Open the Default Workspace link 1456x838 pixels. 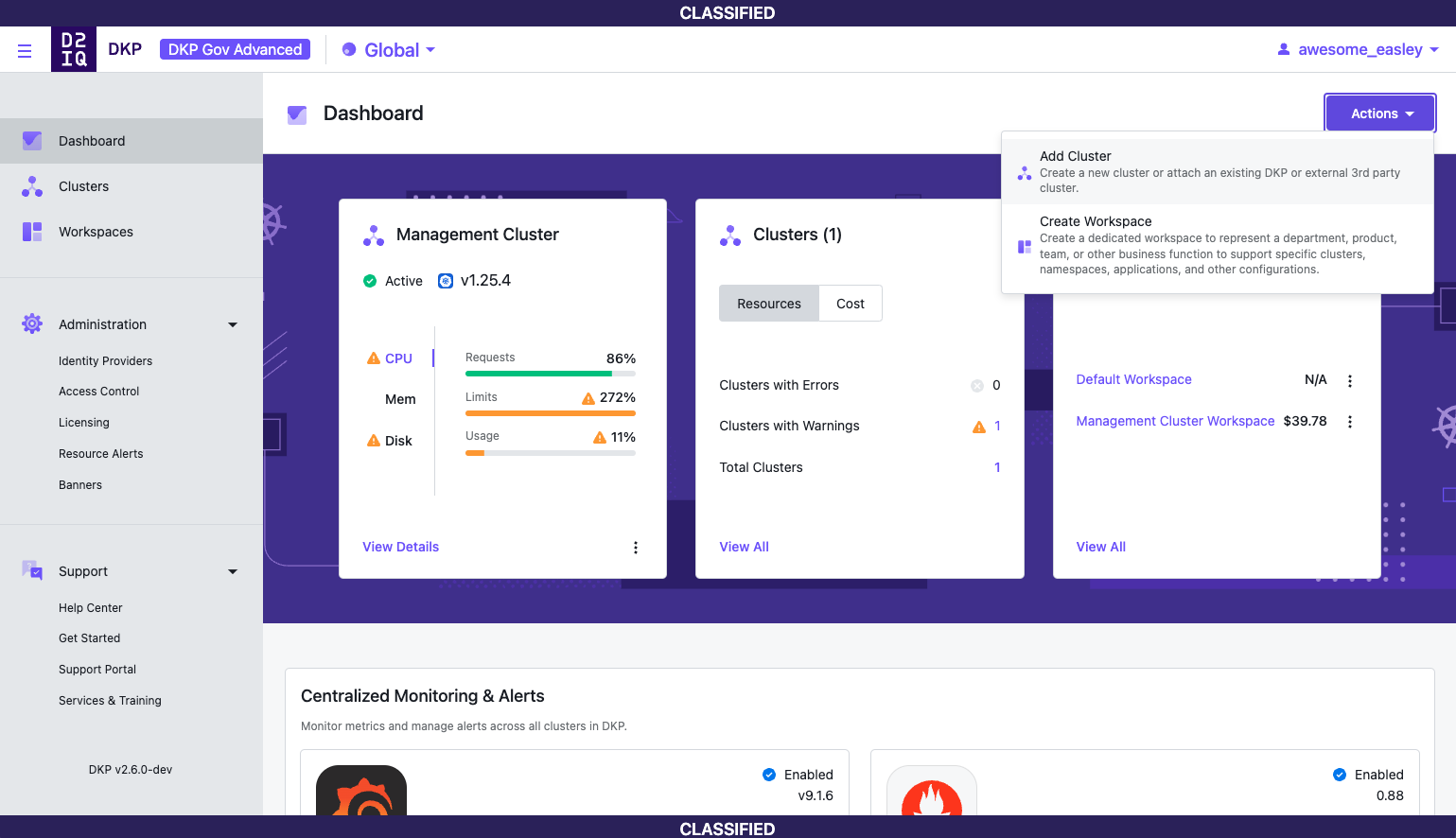coord(1134,379)
